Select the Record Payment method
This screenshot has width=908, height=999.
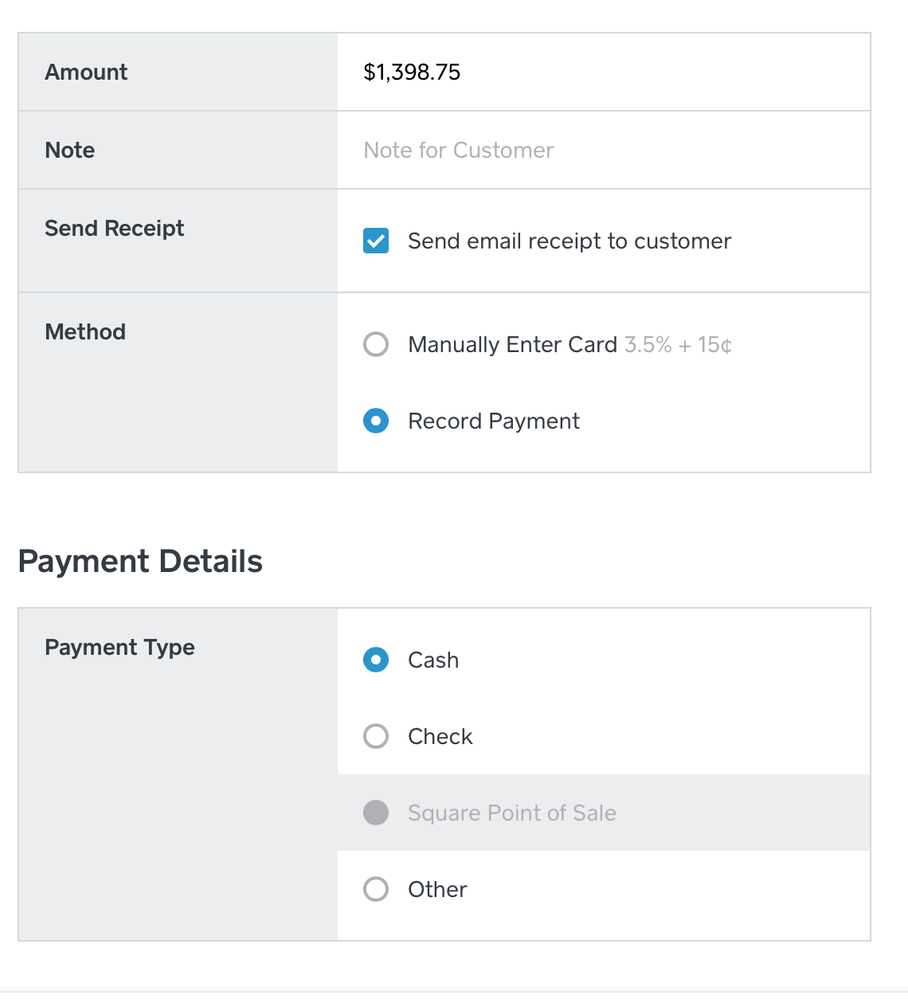[x=376, y=421]
